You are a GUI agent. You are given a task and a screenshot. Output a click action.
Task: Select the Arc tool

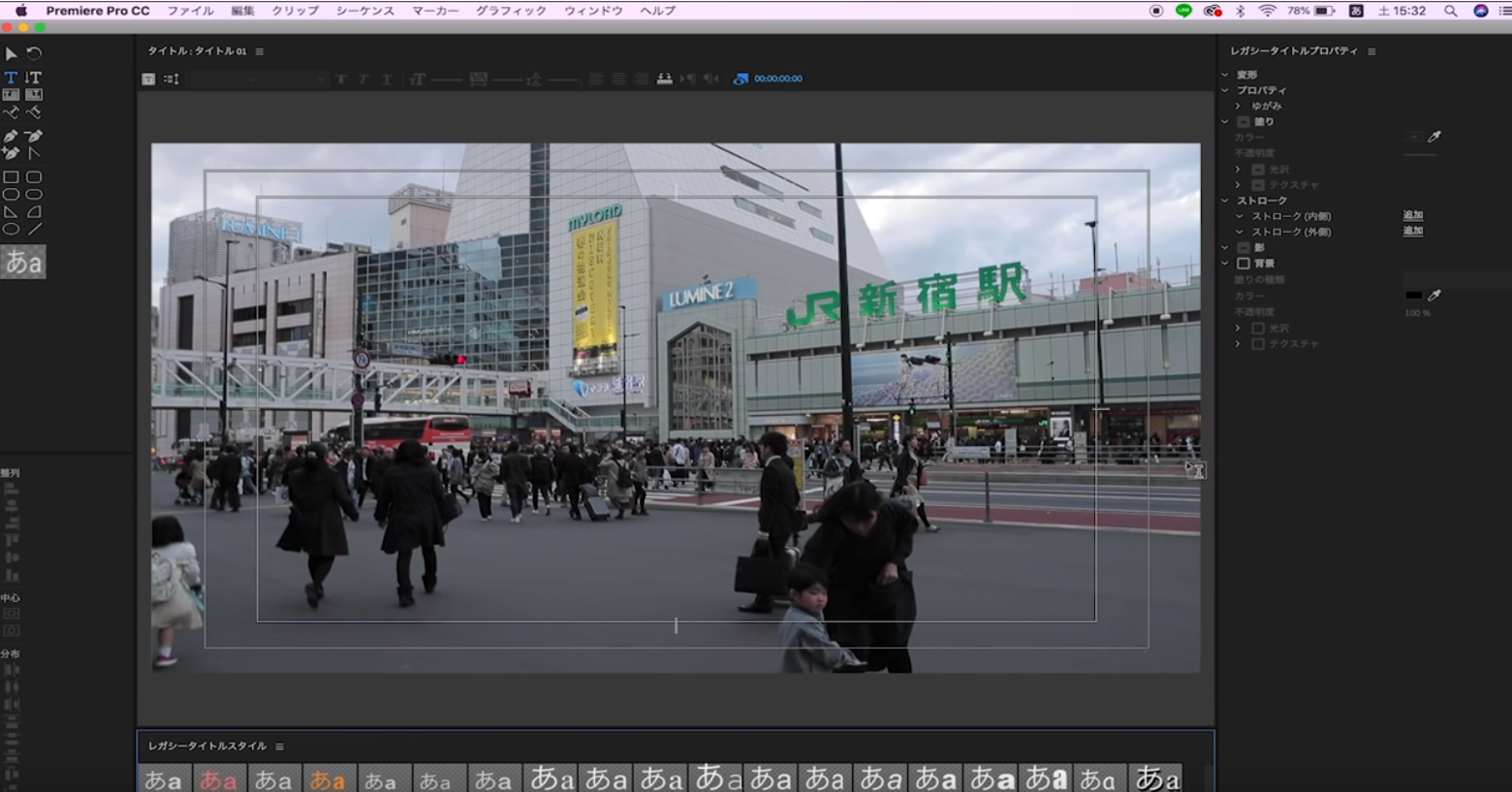(34, 212)
